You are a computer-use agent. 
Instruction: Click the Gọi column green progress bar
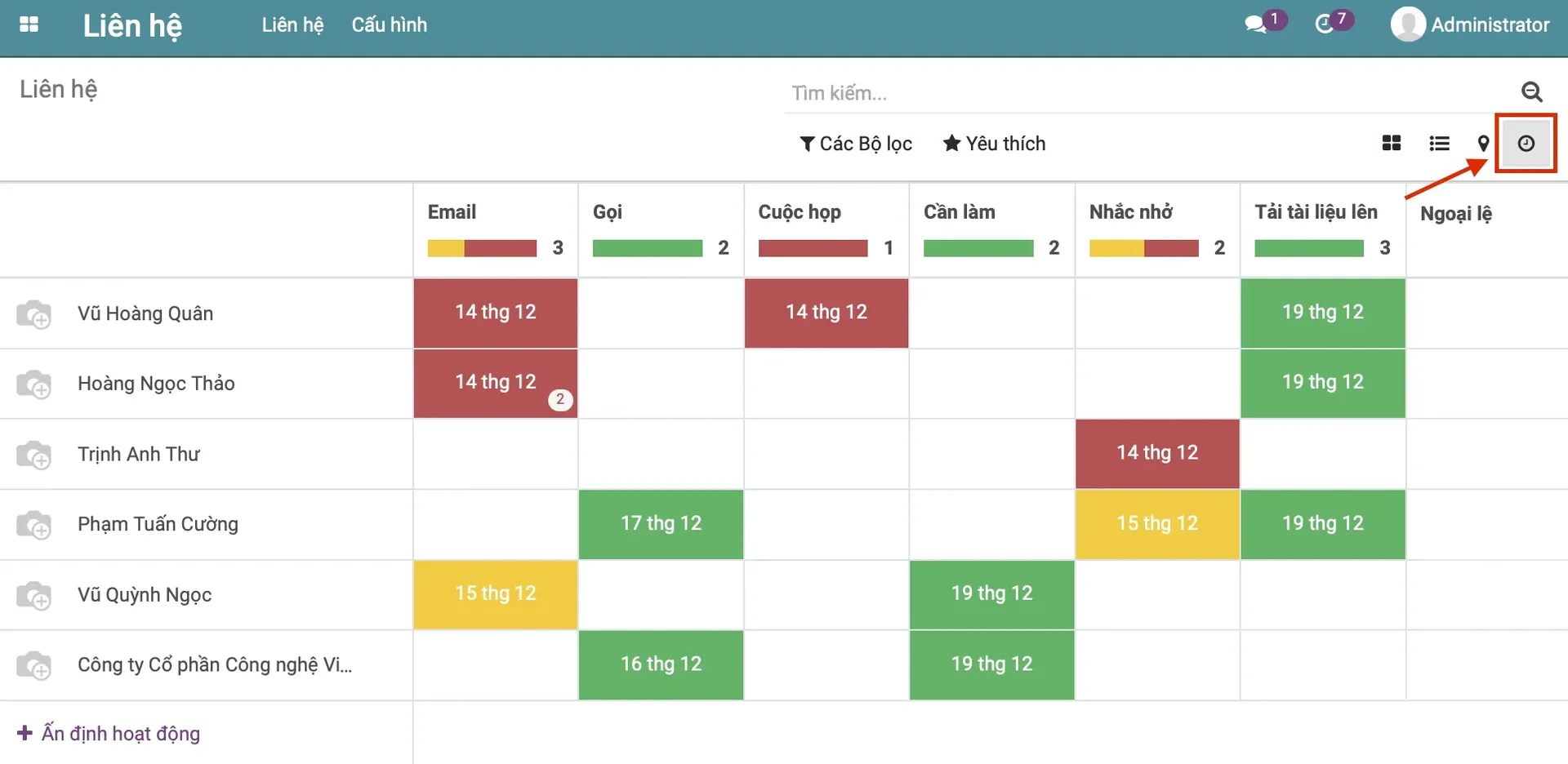pyautogui.click(x=648, y=248)
